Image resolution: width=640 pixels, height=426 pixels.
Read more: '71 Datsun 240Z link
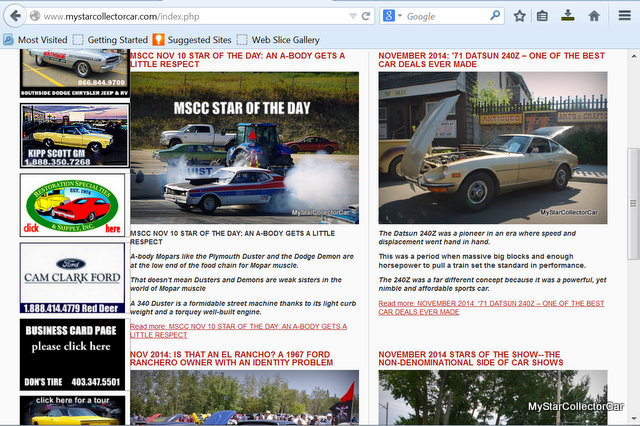(491, 308)
